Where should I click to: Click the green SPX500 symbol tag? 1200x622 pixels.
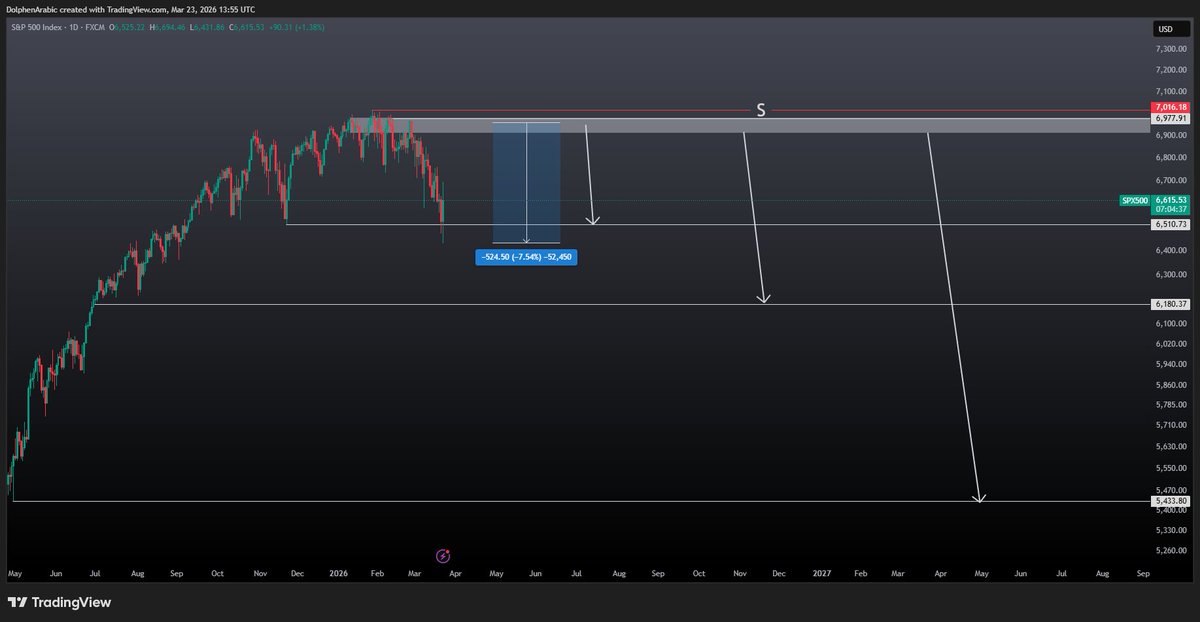(1134, 201)
